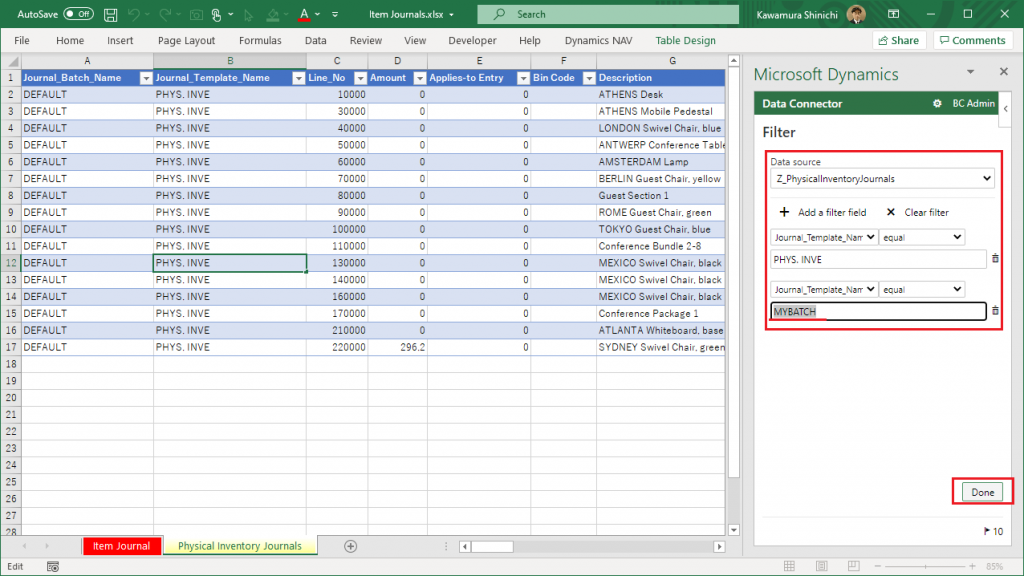Screen dimensions: 1024x576
Task: Toggle the AutoSave switch
Action: (78, 14)
